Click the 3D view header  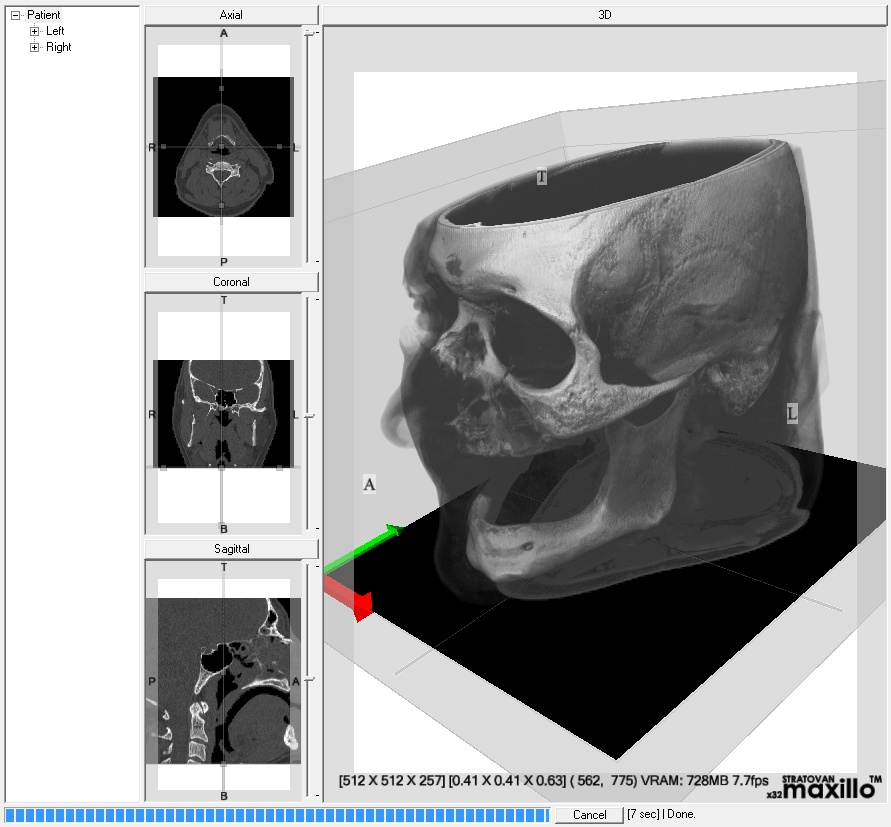click(605, 15)
